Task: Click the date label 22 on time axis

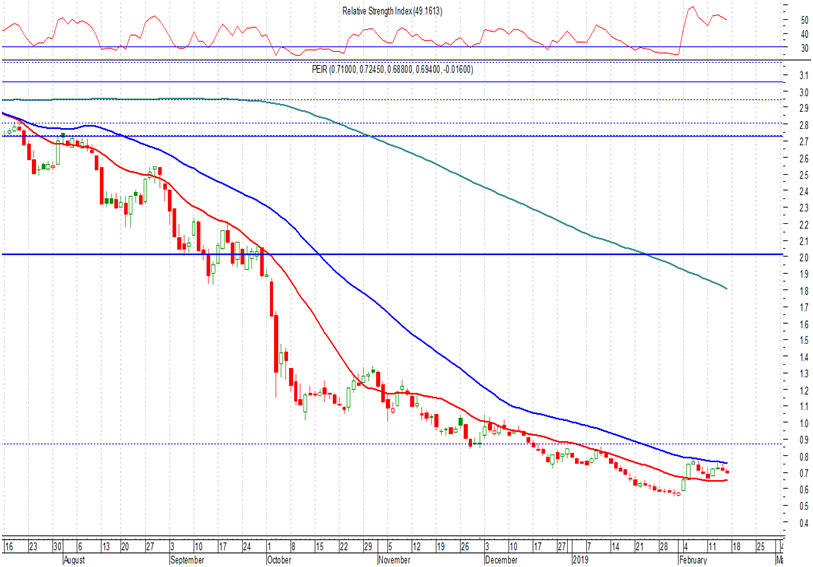Action: click(x=344, y=547)
